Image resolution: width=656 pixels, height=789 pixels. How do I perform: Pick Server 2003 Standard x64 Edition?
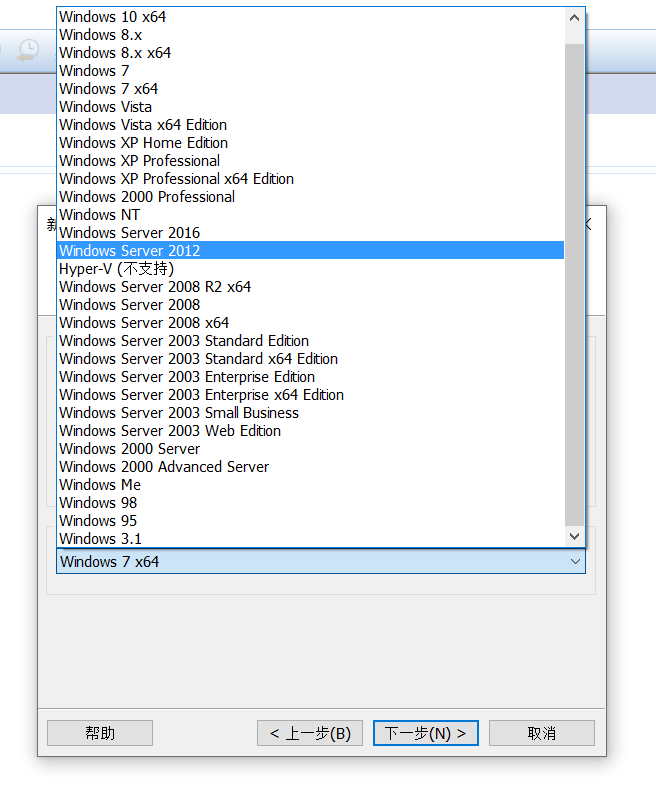[310, 359]
